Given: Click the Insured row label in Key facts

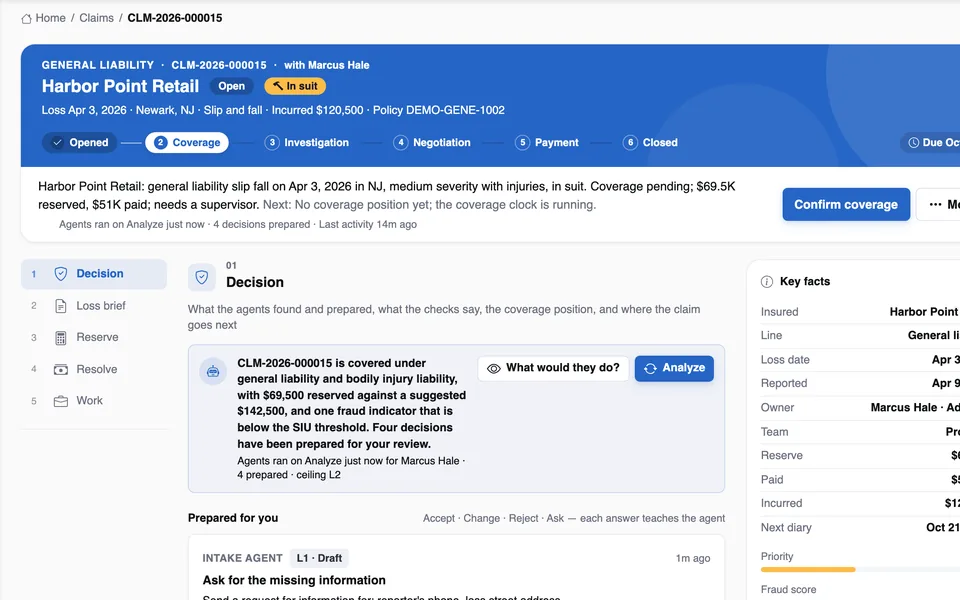Looking at the screenshot, I should point(779,312).
